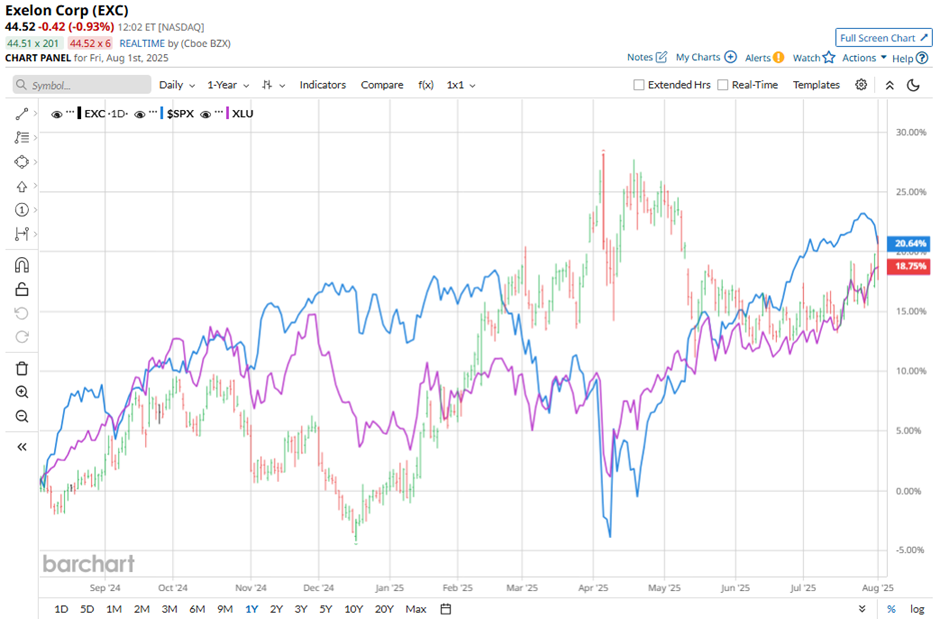Switch the axis to percent scale
Viewport: 940px width, 619px height.
click(x=891, y=609)
